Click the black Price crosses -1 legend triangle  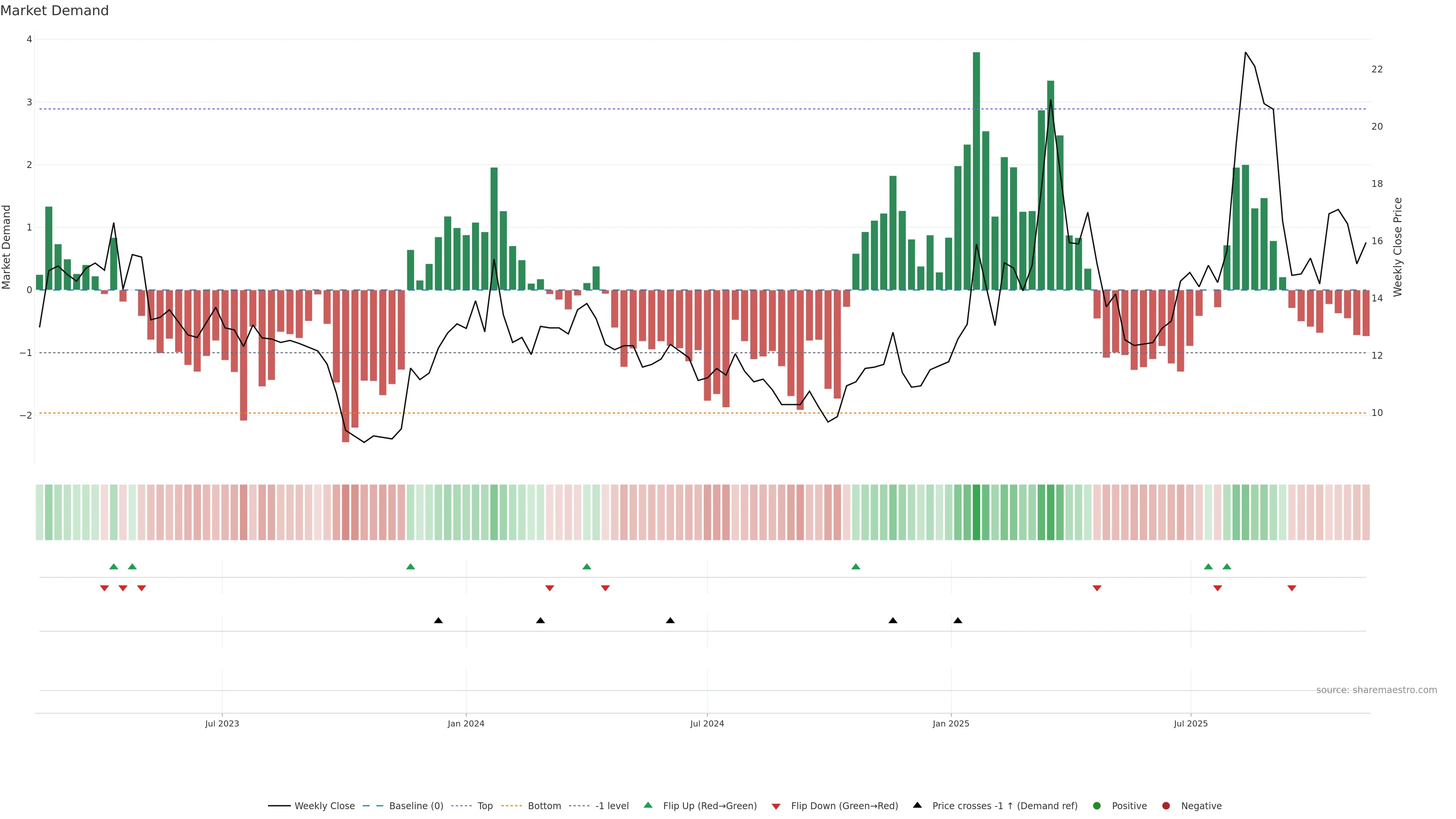pyautogui.click(x=917, y=805)
